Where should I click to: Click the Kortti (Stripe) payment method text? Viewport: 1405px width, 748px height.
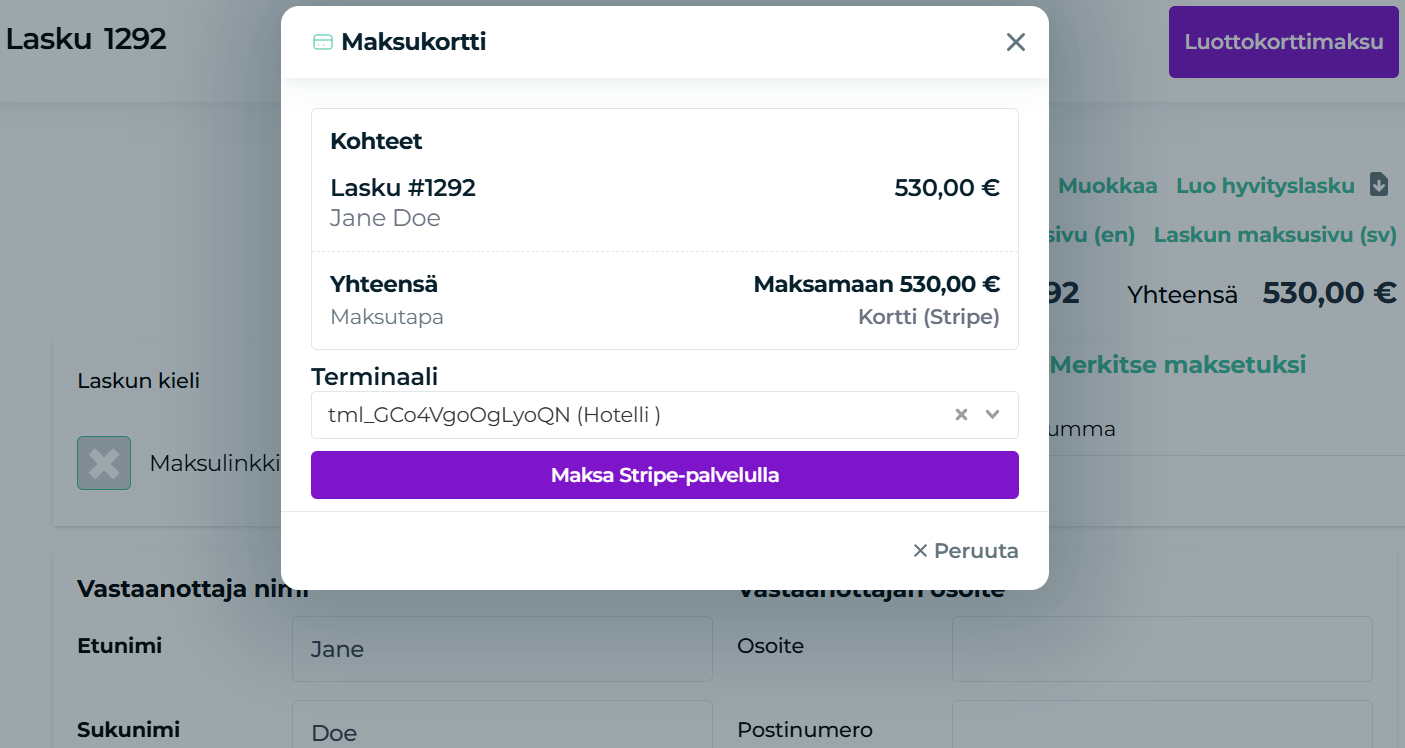[929, 317]
